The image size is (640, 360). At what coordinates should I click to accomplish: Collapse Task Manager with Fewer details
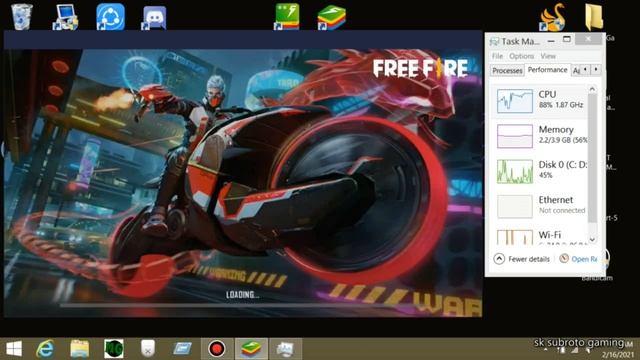click(522, 259)
